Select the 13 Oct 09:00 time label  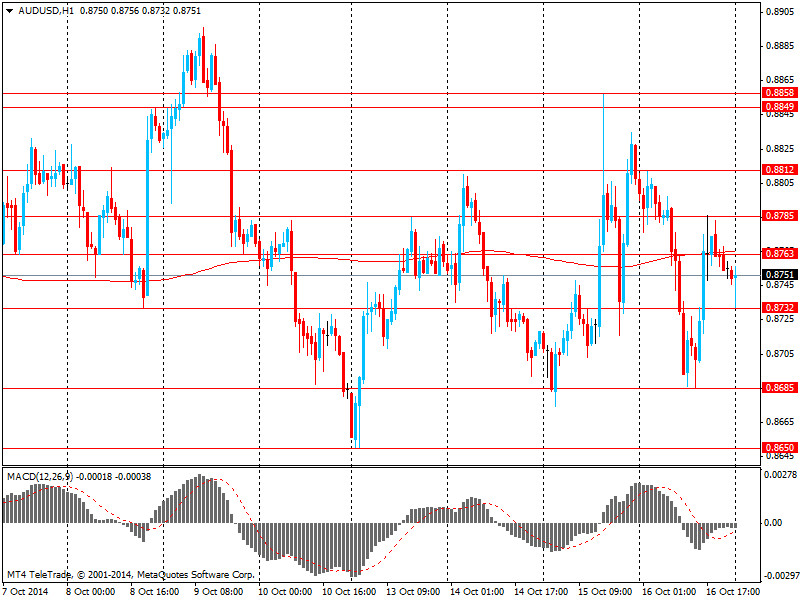pyautogui.click(x=414, y=591)
